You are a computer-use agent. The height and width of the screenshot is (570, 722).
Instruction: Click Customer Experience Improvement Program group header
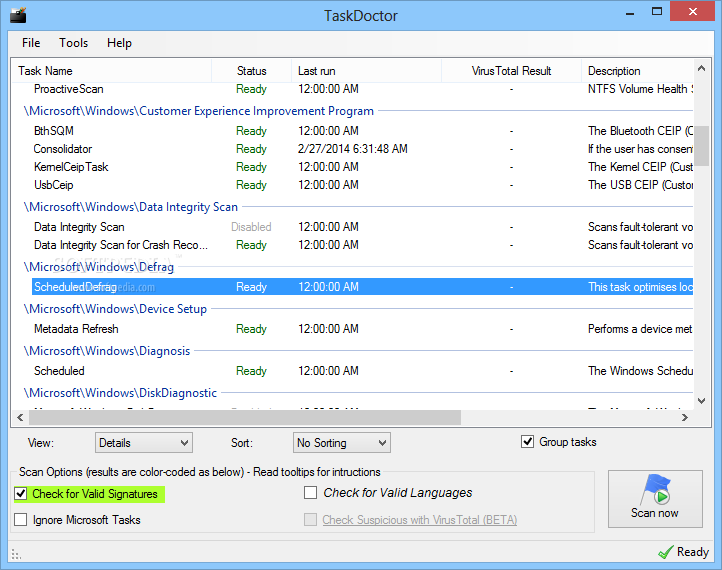pos(199,111)
